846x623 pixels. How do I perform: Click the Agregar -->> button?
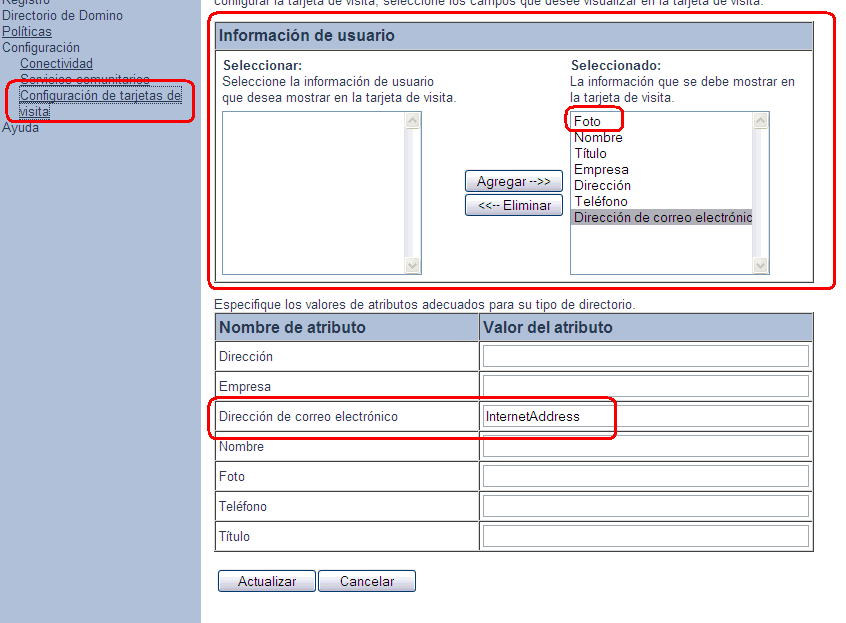(514, 181)
